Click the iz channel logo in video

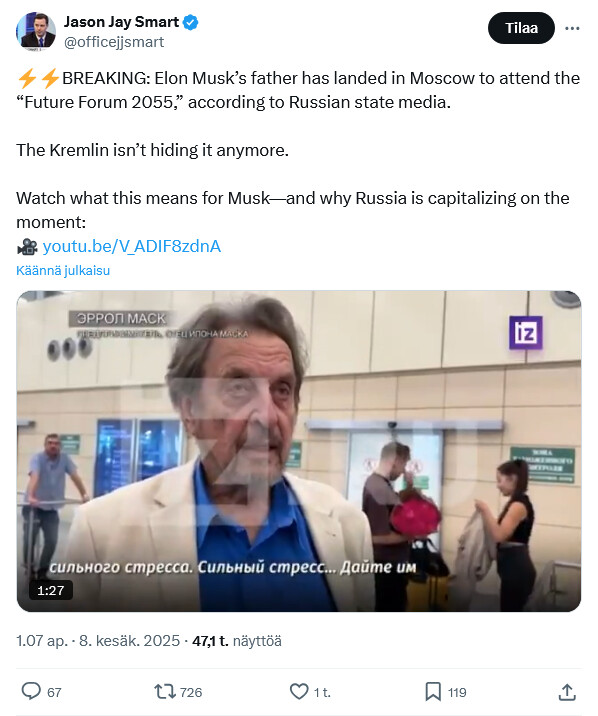click(525, 332)
